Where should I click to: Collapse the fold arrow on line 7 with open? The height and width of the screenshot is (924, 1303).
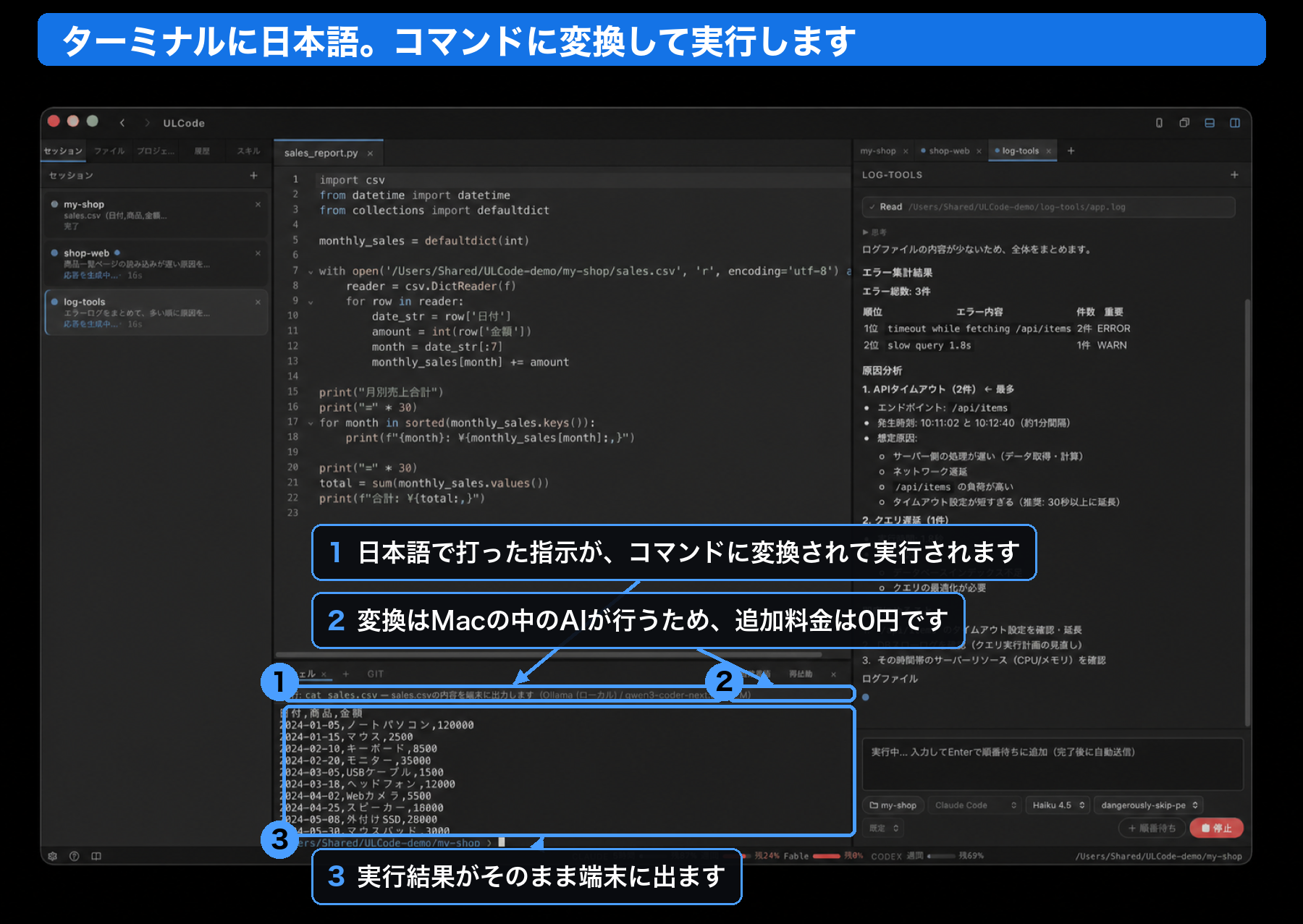(311, 272)
